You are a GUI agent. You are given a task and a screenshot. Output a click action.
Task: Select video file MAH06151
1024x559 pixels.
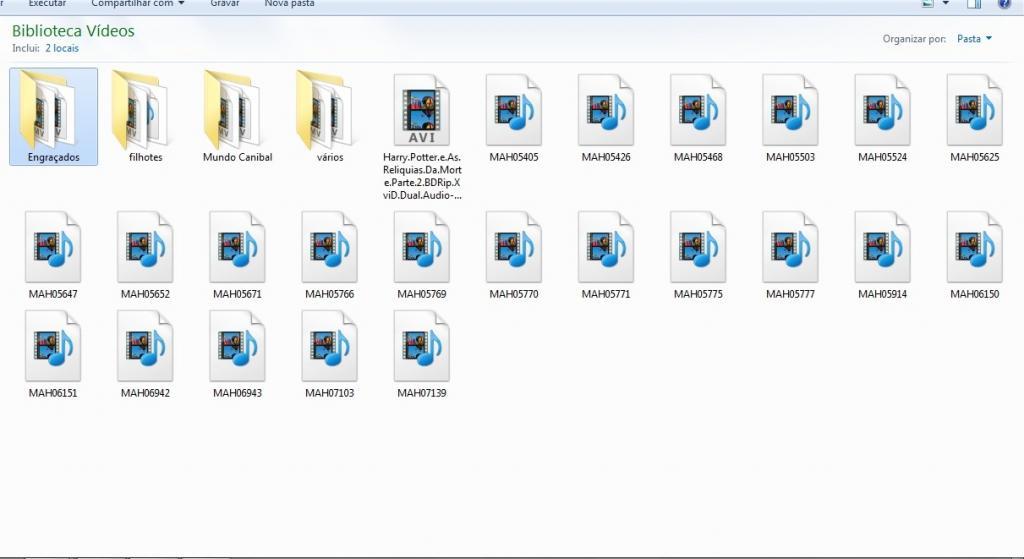53,354
